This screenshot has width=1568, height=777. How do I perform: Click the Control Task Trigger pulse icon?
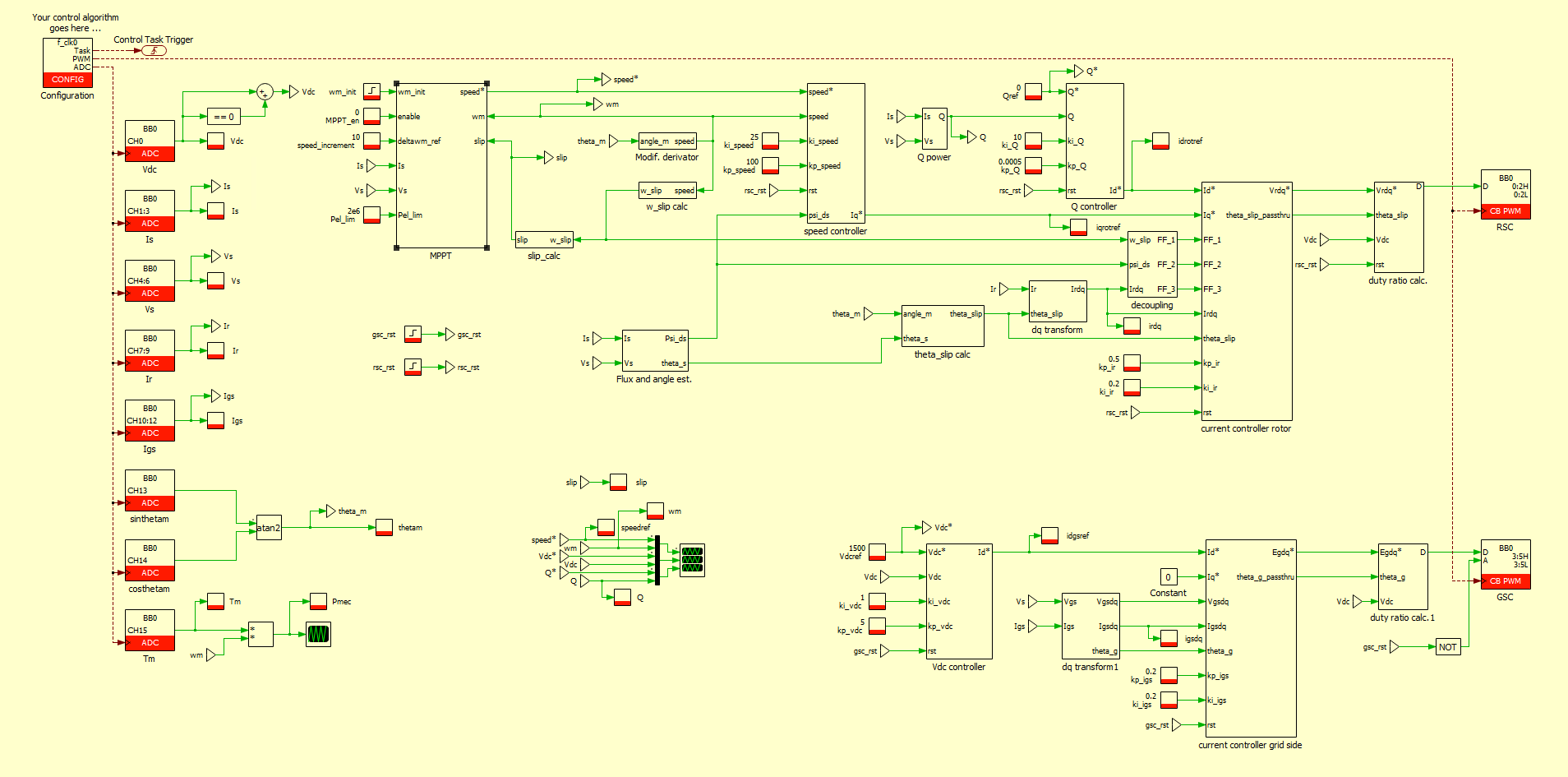tap(154, 50)
